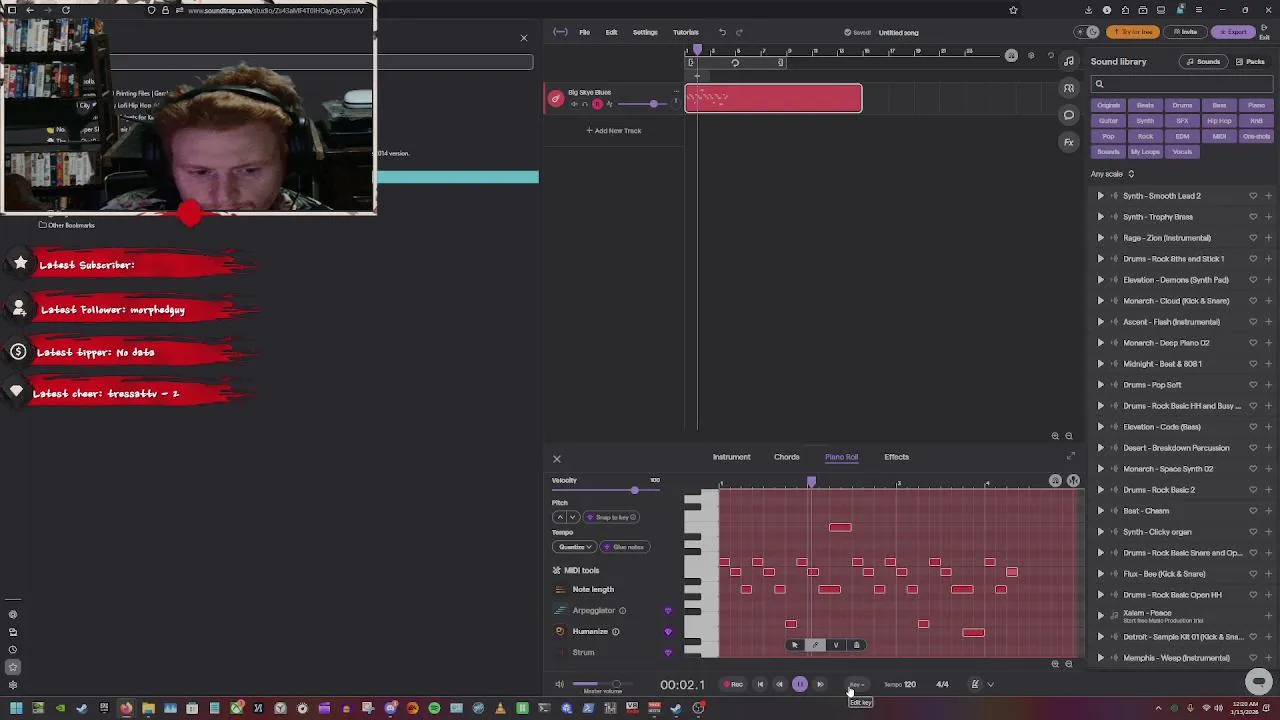Click the delete notes trash icon

[856, 645]
